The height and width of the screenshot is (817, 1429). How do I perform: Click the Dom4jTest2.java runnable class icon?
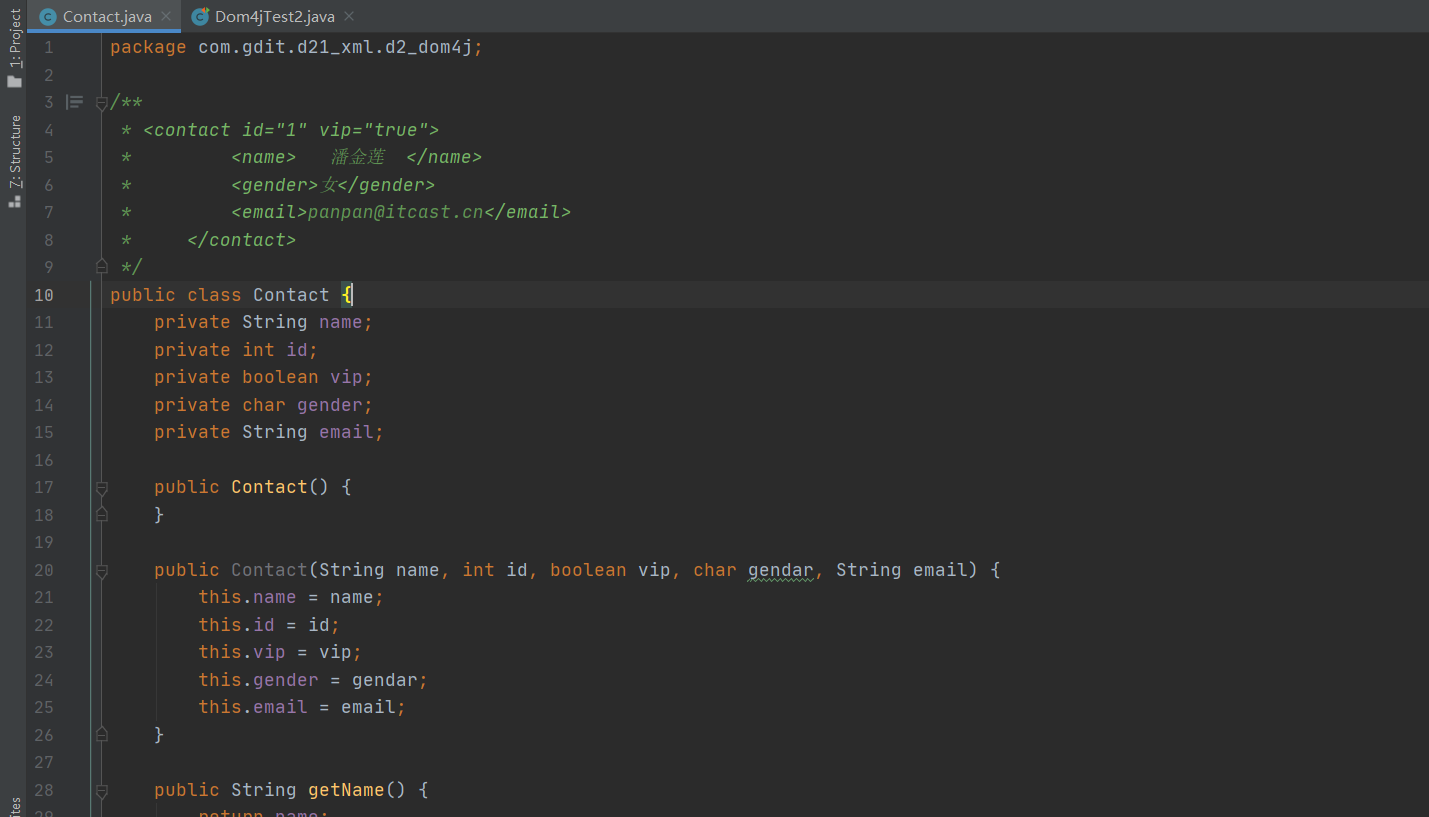click(200, 17)
